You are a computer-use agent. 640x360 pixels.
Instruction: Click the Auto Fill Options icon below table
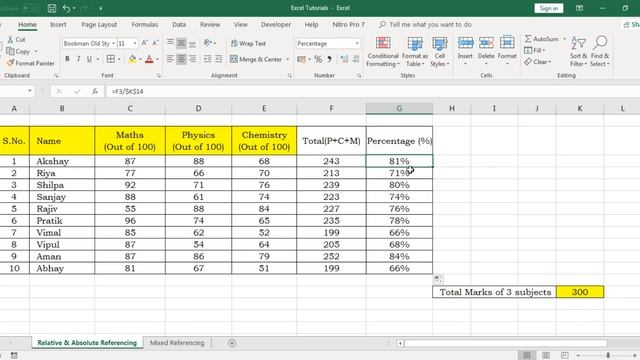click(x=438, y=279)
